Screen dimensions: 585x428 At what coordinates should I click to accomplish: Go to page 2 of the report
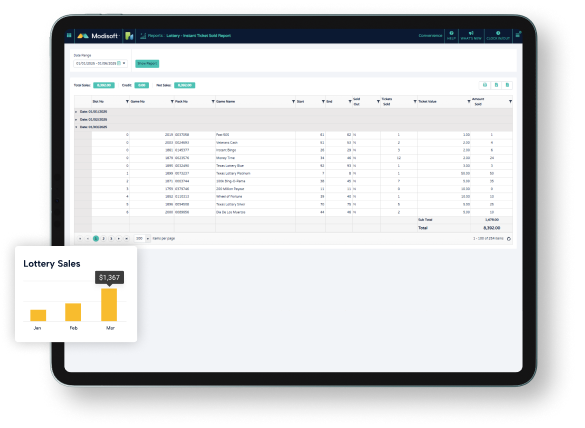[103, 238]
